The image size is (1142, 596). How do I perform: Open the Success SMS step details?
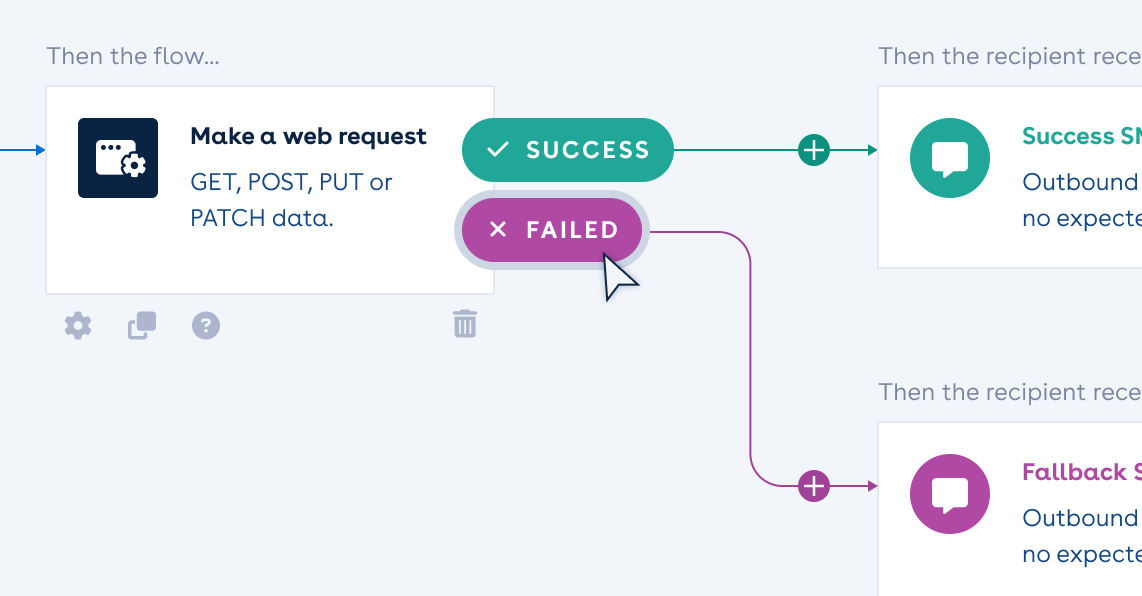coord(1060,177)
